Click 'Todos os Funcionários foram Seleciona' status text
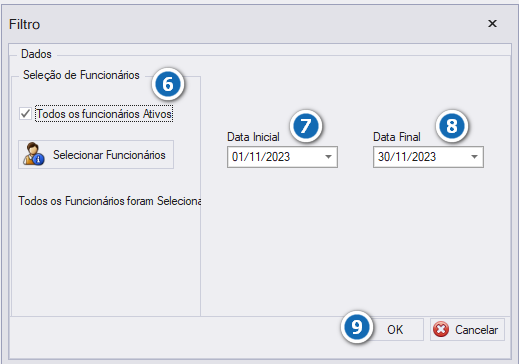Screen dimensions: 519x364 pyautogui.click(x=110, y=201)
